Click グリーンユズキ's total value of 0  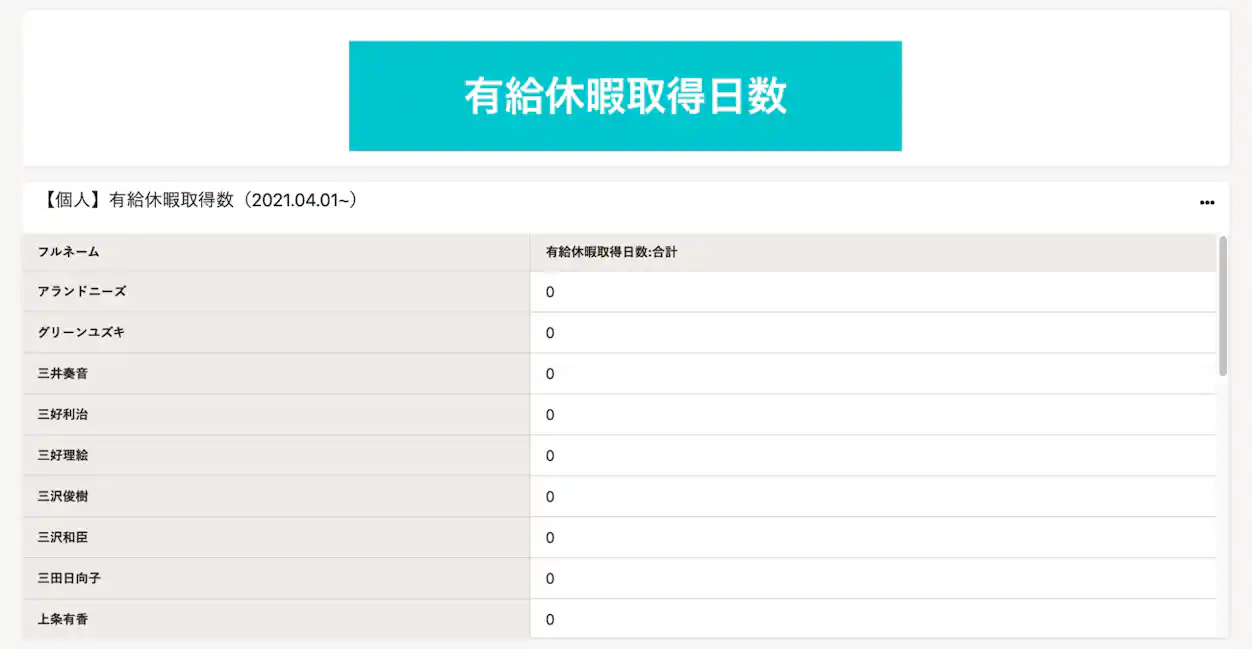coord(548,332)
